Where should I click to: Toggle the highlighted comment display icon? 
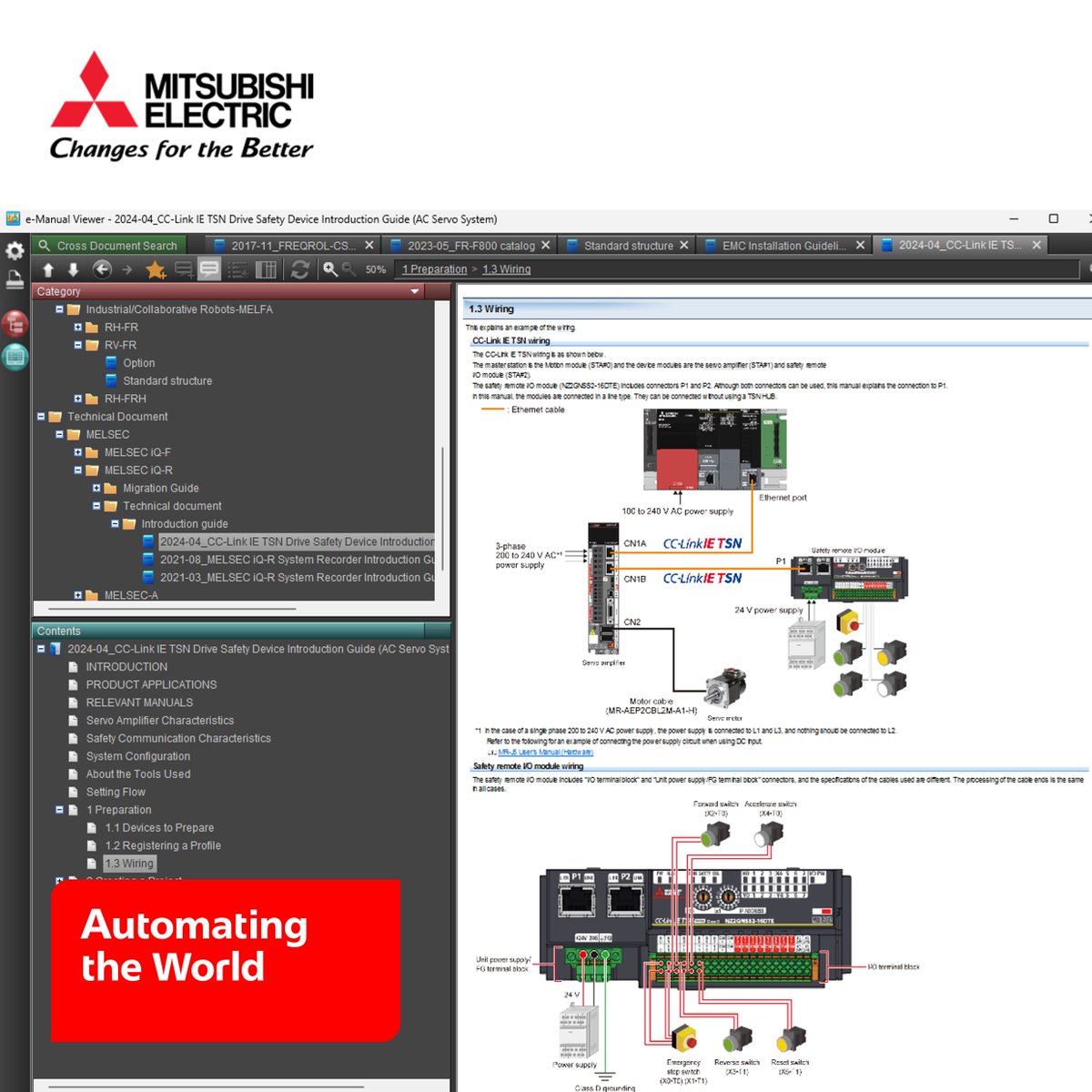pyautogui.click(x=209, y=269)
